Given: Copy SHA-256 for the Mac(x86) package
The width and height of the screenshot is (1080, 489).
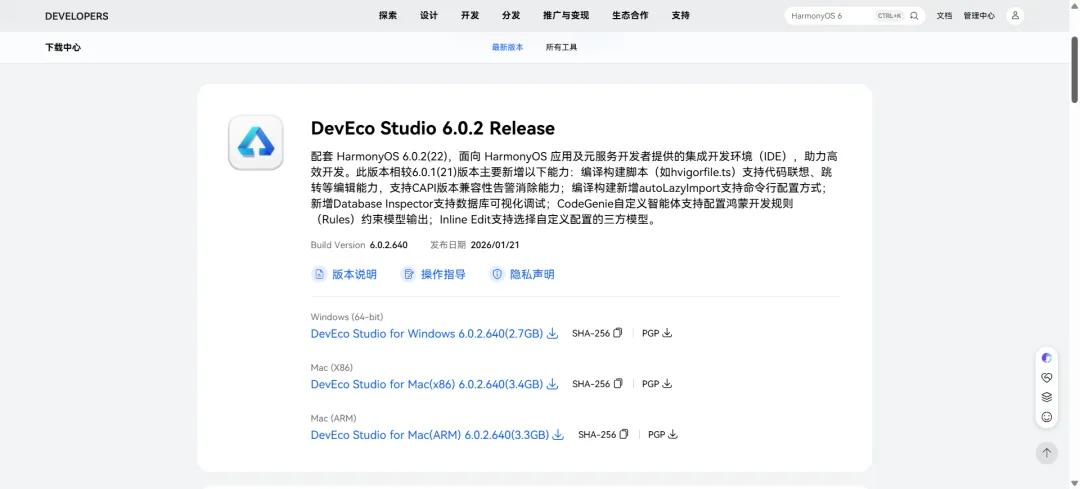Looking at the screenshot, I should coord(618,384).
